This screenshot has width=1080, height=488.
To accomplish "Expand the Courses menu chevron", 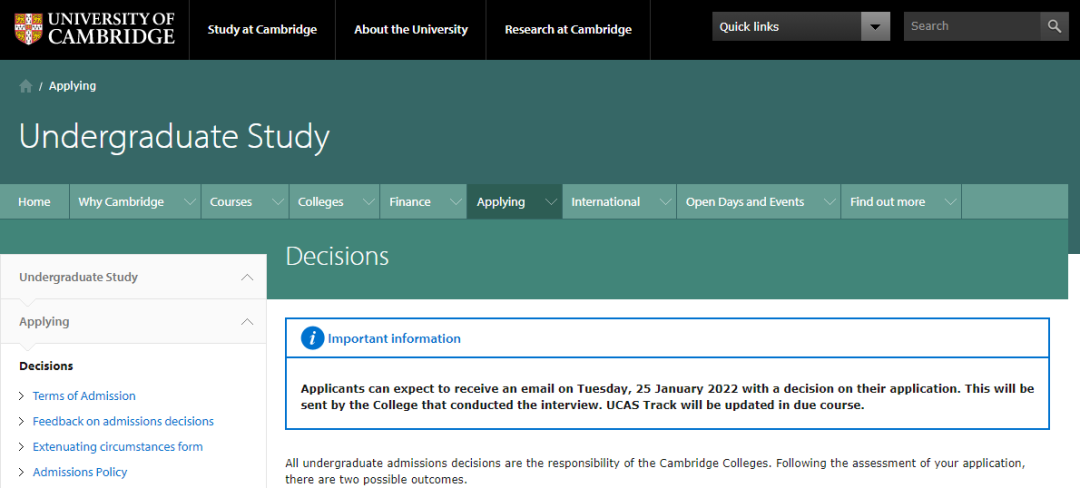I will pyautogui.click(x=277, y=202).
